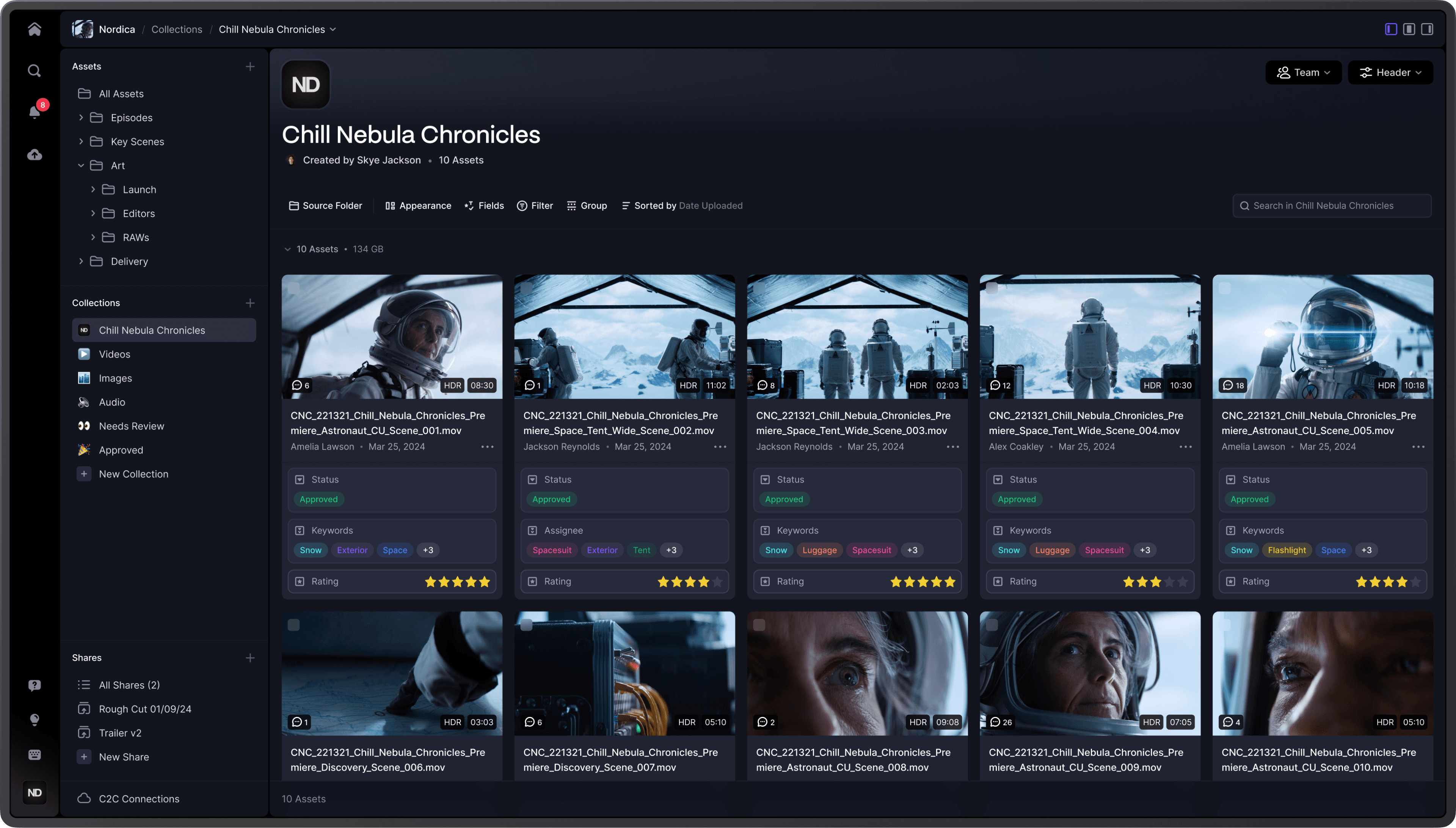Open Group options in the toolbar

[x=587, y=205]
